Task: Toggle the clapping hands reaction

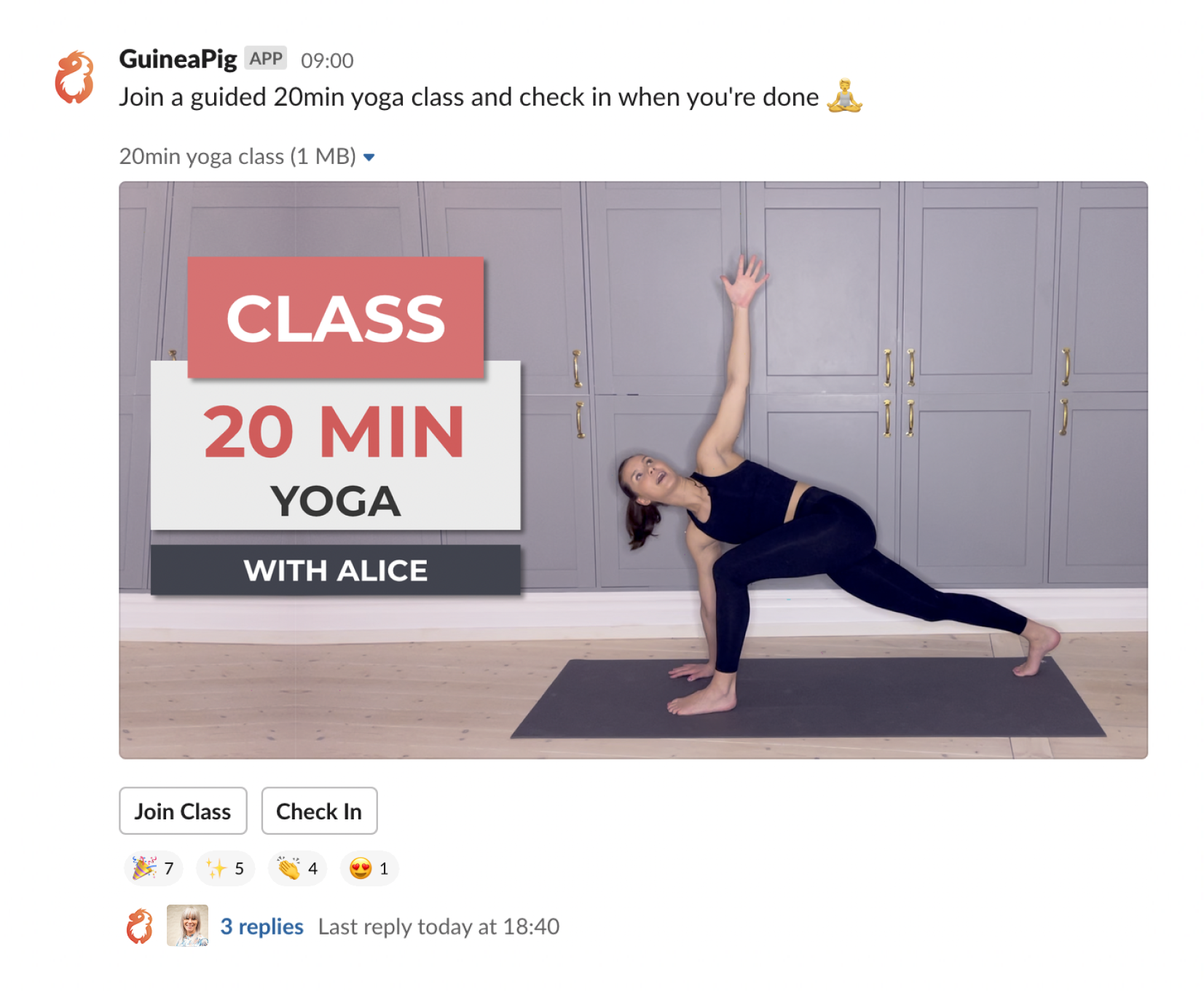Action: (297, 868)
